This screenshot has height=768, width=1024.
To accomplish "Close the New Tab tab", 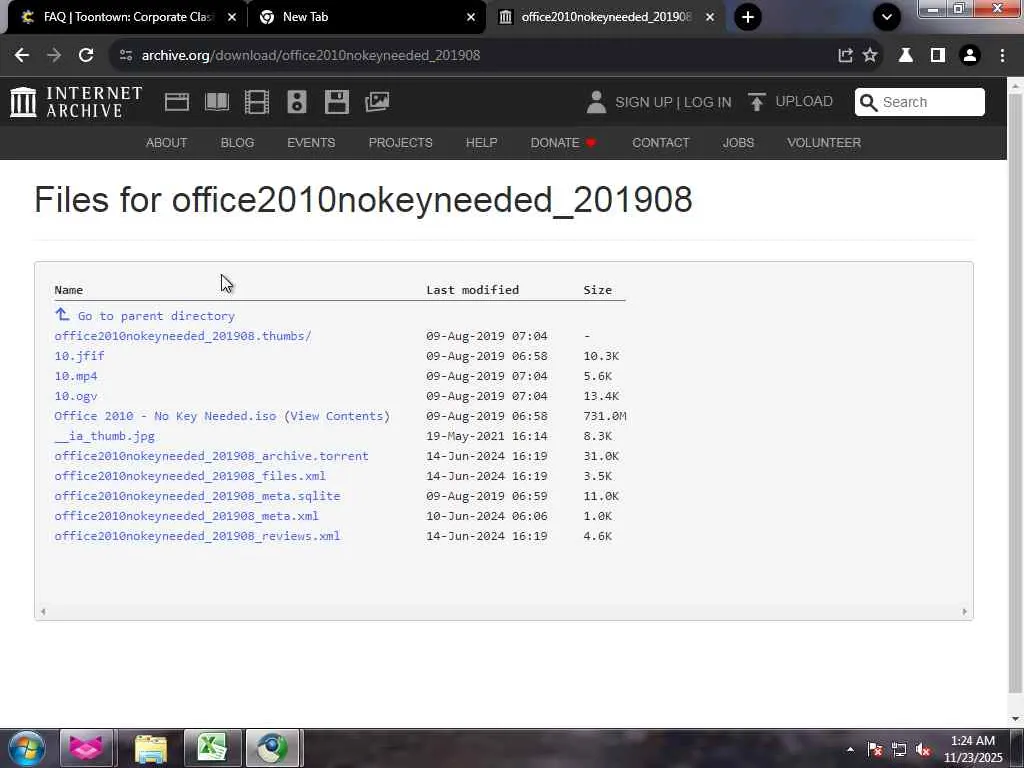I will pos(471,18).
